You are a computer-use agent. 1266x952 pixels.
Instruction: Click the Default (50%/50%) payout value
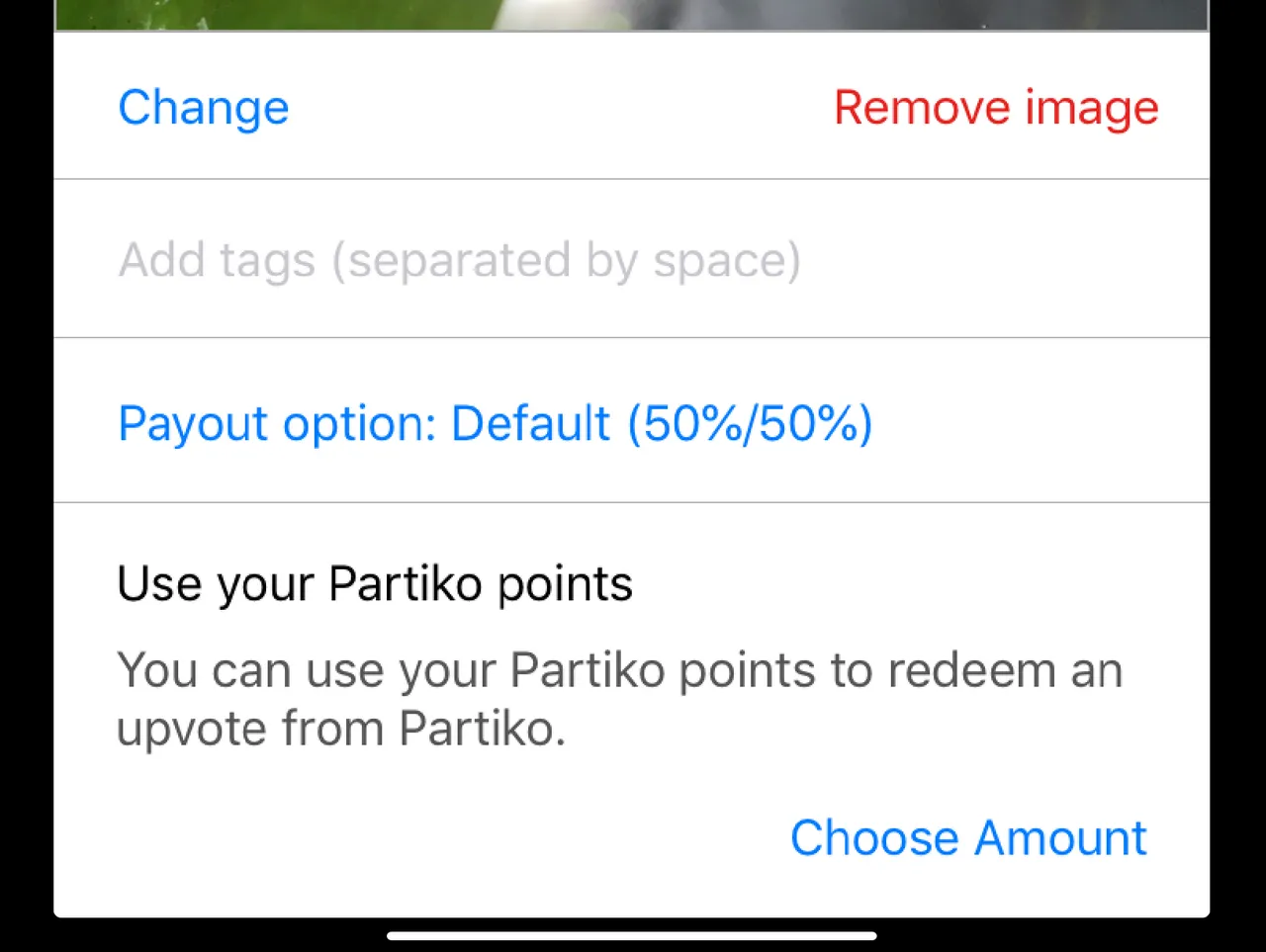pos(662,423)
